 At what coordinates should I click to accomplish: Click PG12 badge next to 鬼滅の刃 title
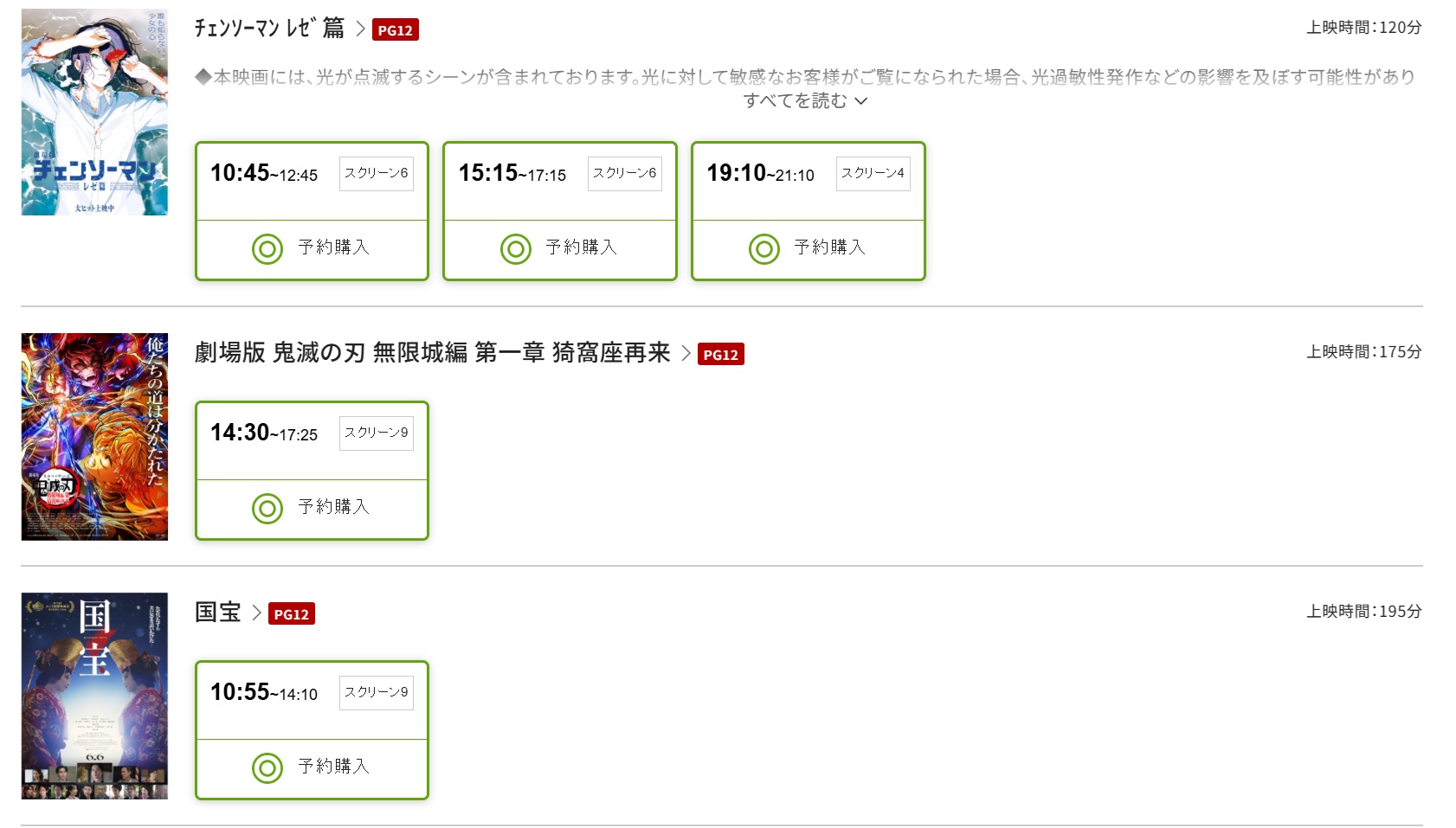(x=720, y=355)
